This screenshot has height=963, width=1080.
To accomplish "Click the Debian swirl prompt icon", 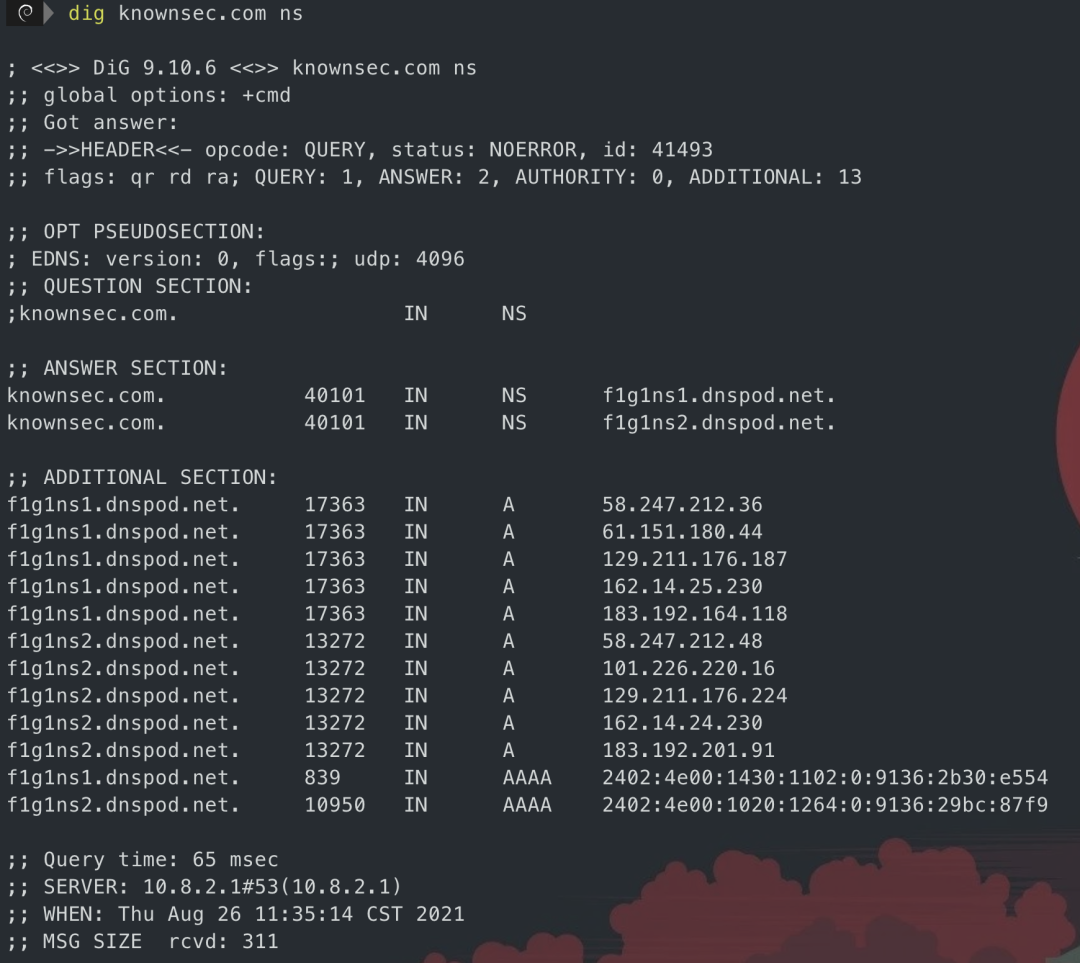I will [x=26, y=14].
